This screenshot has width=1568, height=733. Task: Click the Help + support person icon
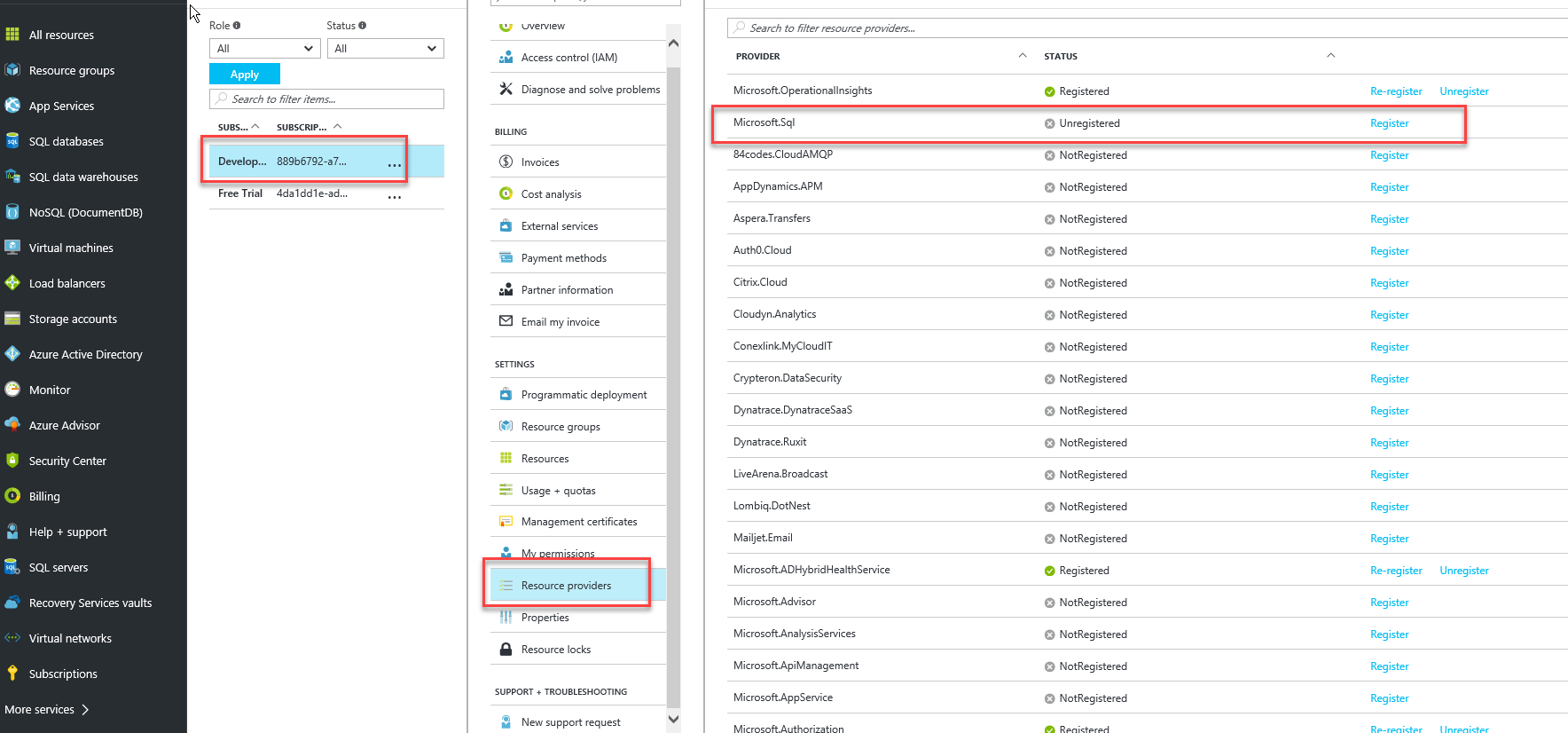tap(12, 532)
